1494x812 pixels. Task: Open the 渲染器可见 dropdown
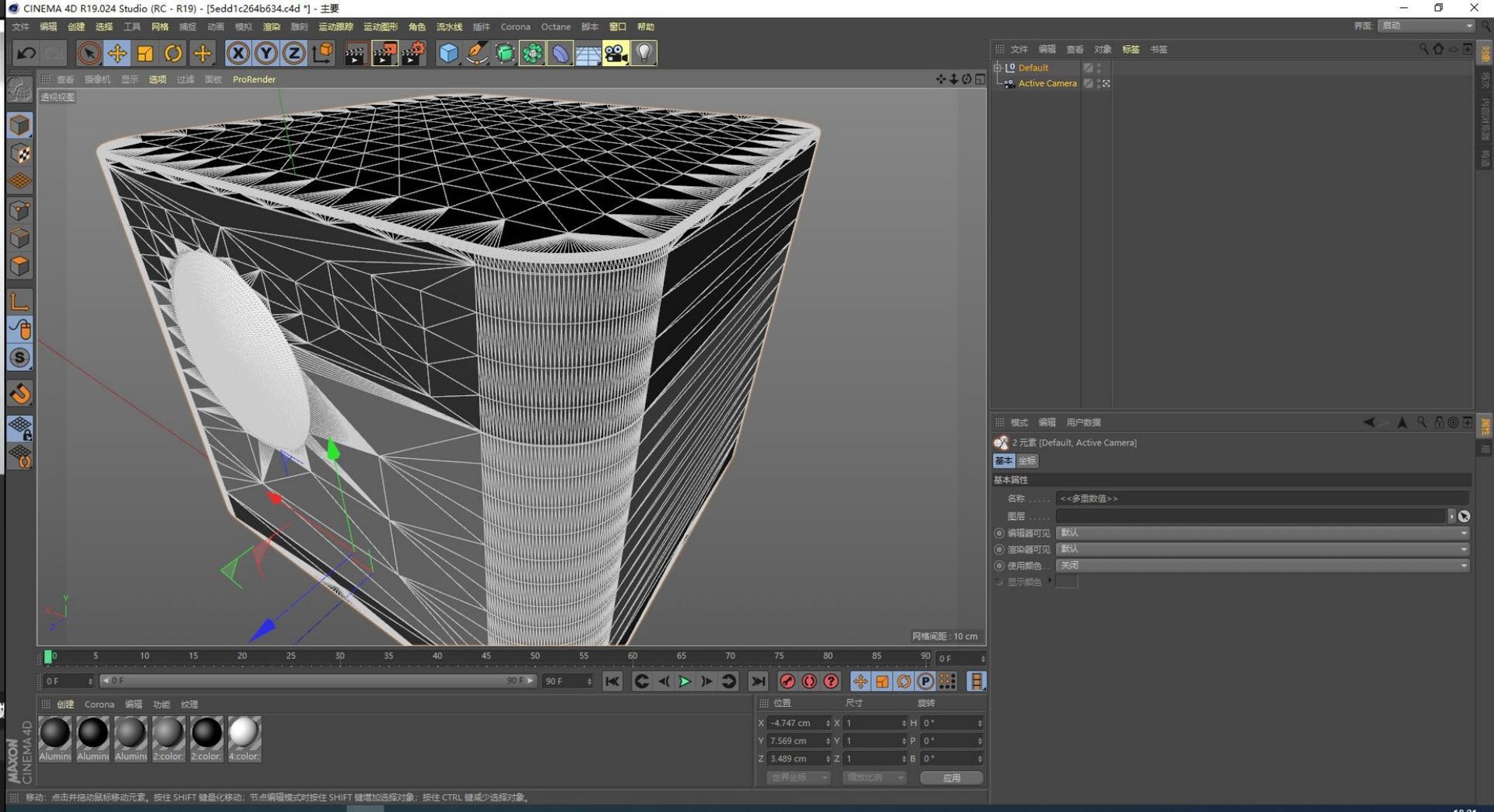[1262, 549]
